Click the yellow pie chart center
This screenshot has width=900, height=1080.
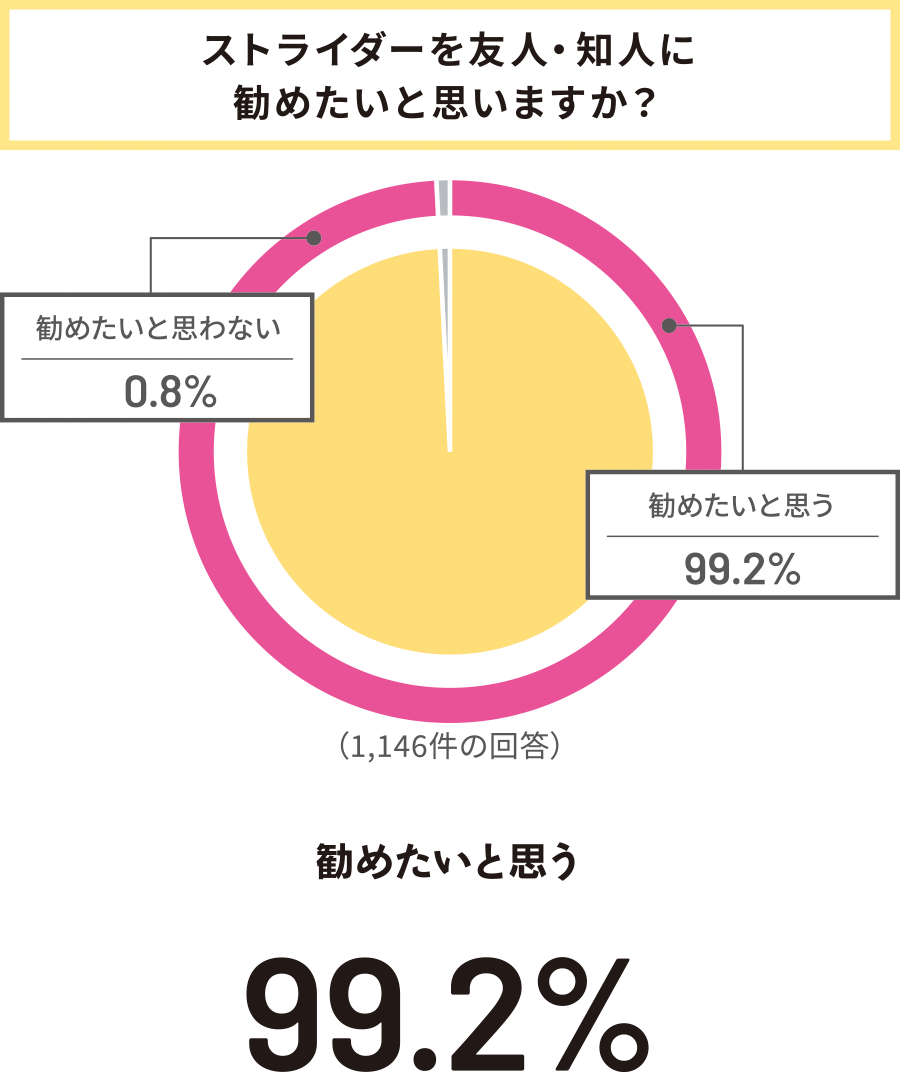[450, 452]
